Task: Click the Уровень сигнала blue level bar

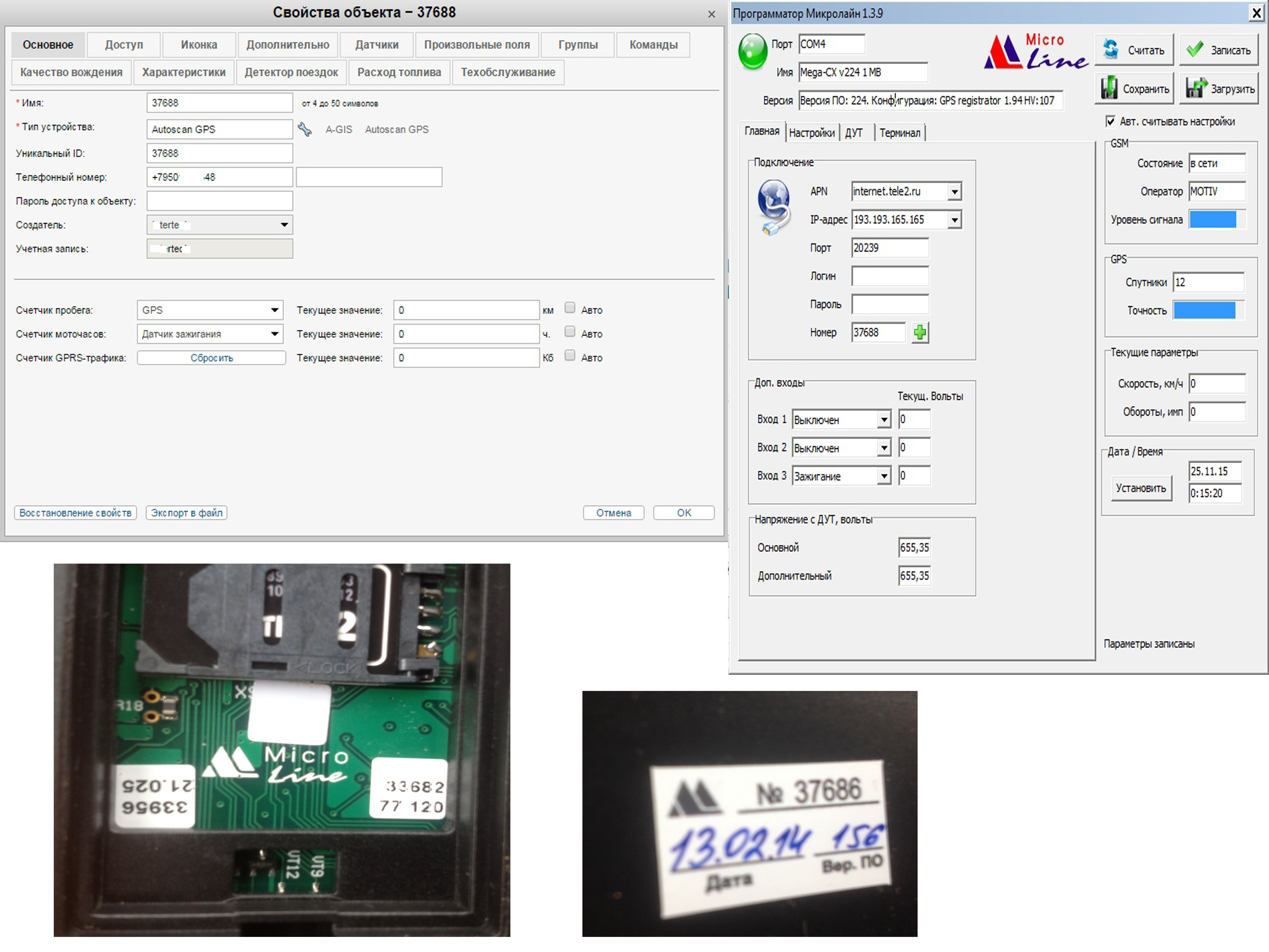Action: (1212, 220)
